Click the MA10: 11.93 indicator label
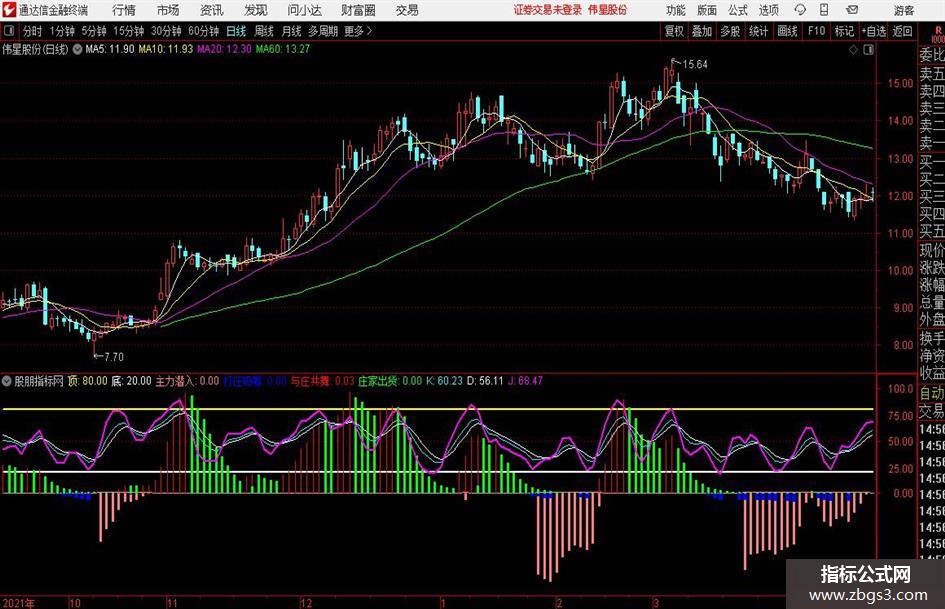 (x=166, y=49)
